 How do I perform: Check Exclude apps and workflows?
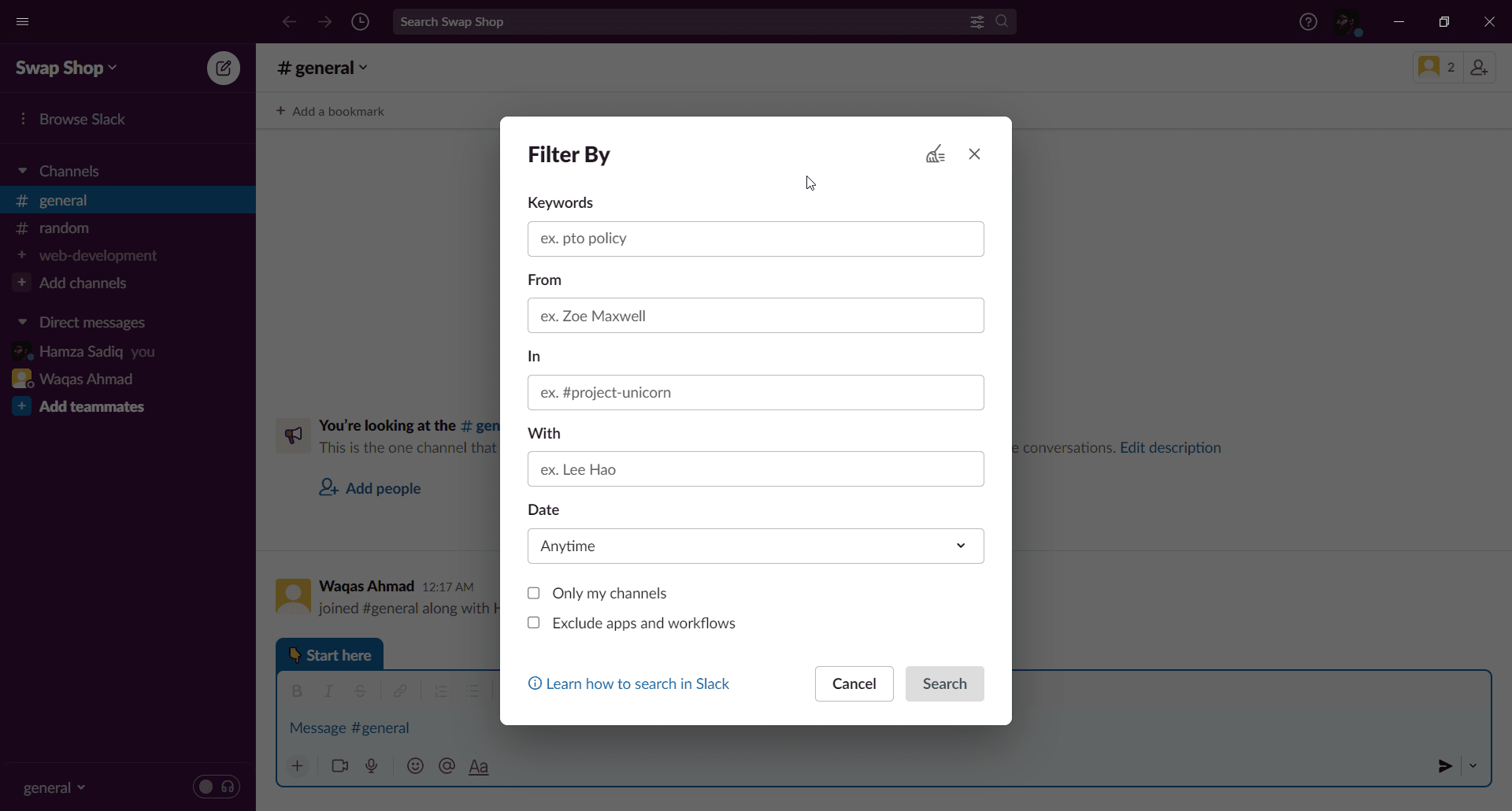534,623
